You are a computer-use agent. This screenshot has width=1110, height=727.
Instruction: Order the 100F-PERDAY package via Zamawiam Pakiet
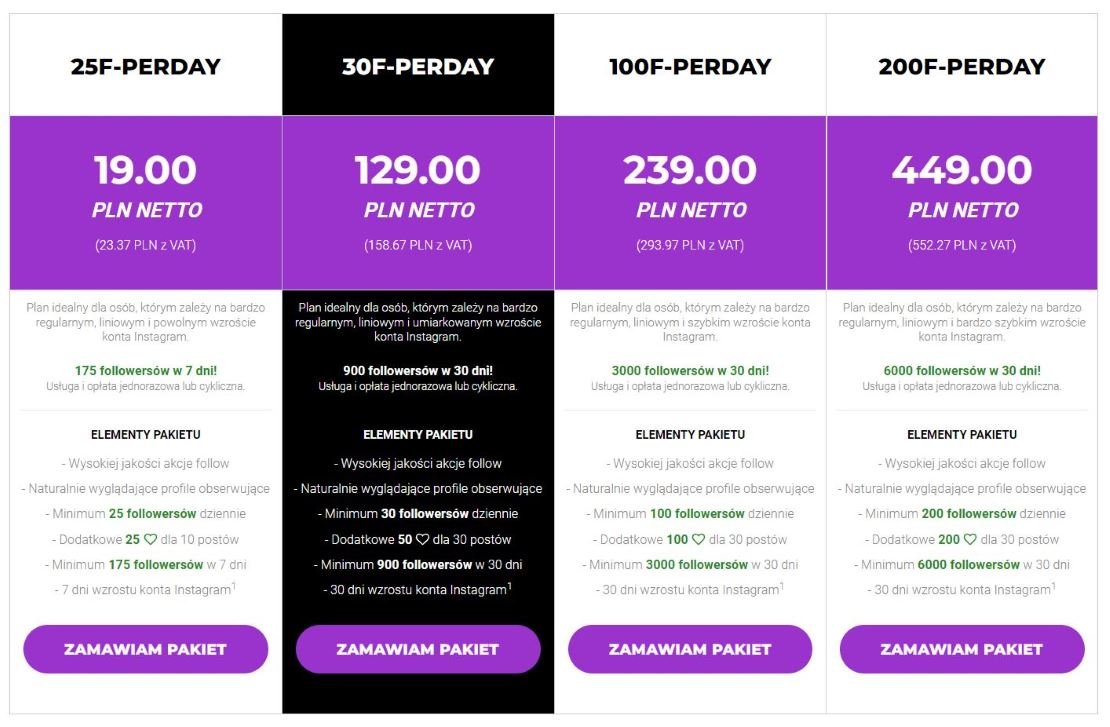click(x=690, y=649)
